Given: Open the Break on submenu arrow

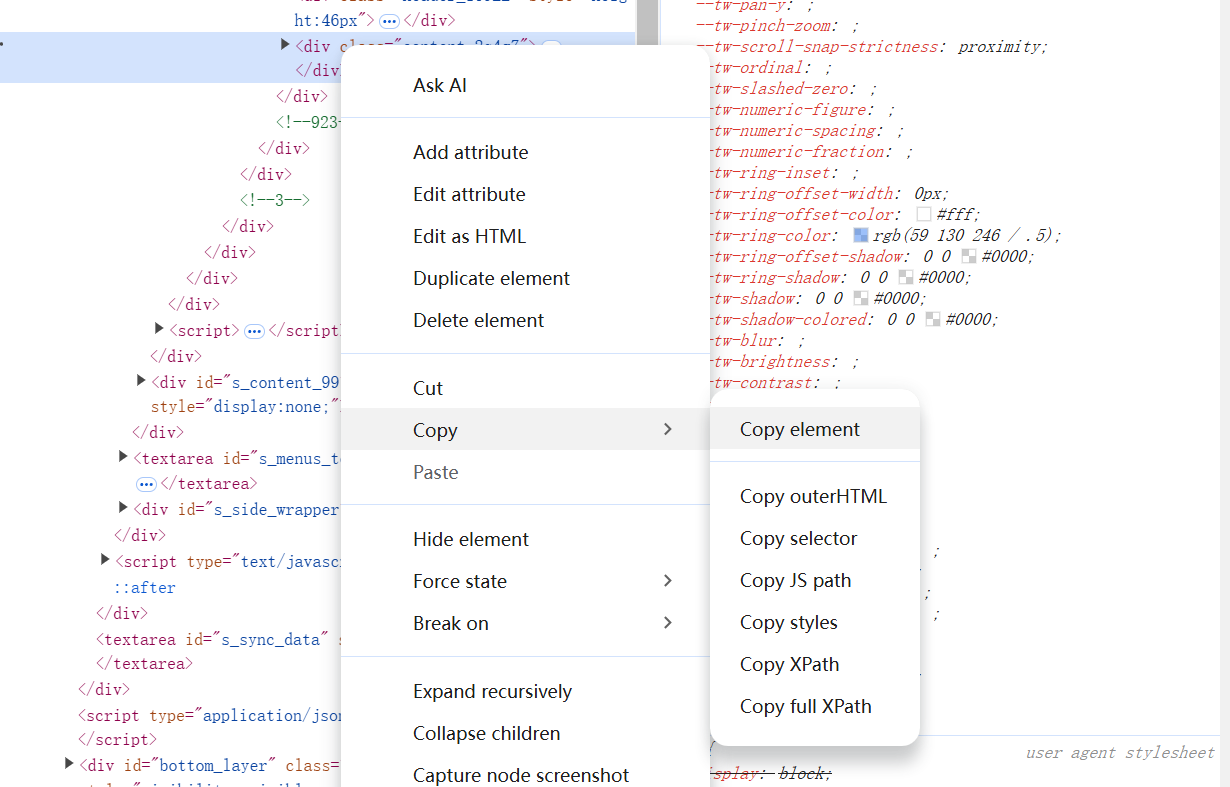Looking at the screenshot, I should tap(668, 623).
